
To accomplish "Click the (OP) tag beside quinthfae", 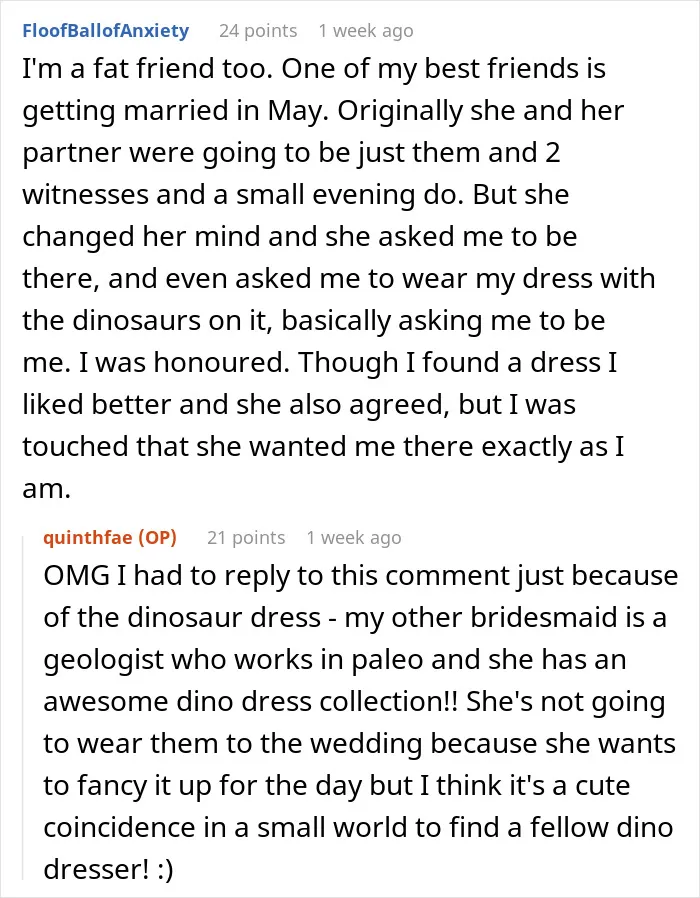I will coord(156,537).
